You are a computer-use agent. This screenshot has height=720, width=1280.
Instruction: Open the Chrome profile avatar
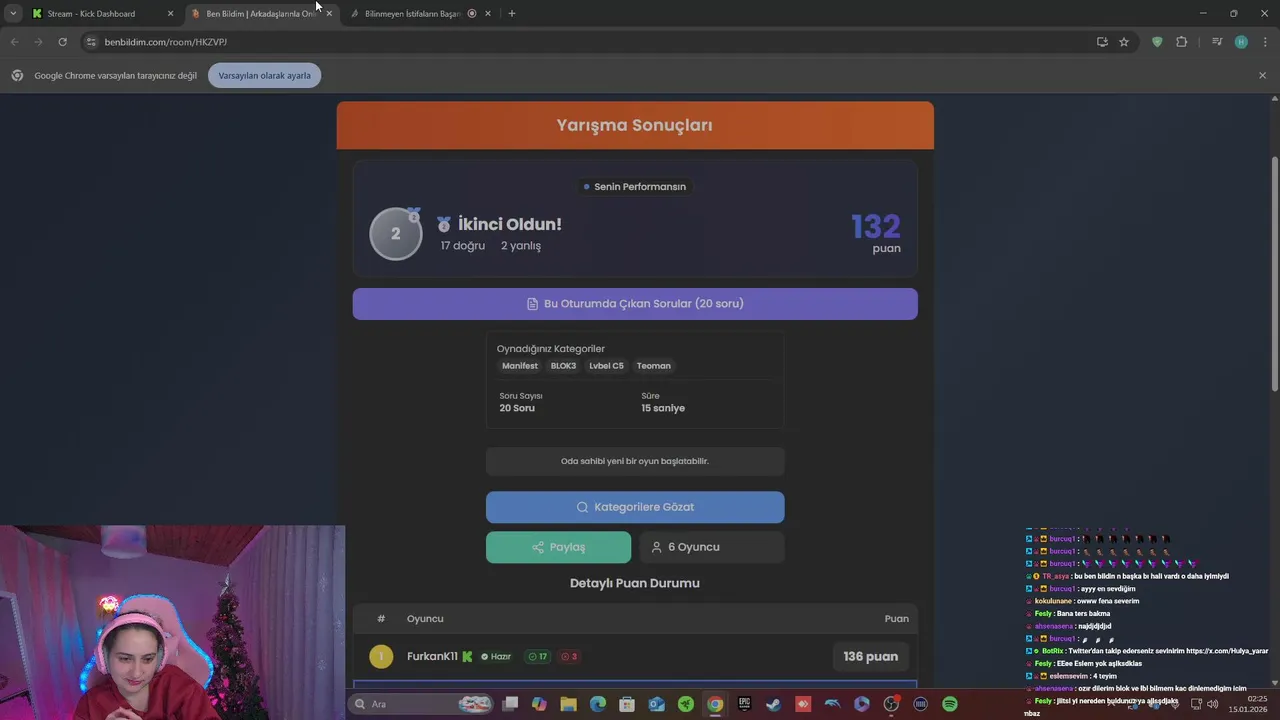(1241, 42)
